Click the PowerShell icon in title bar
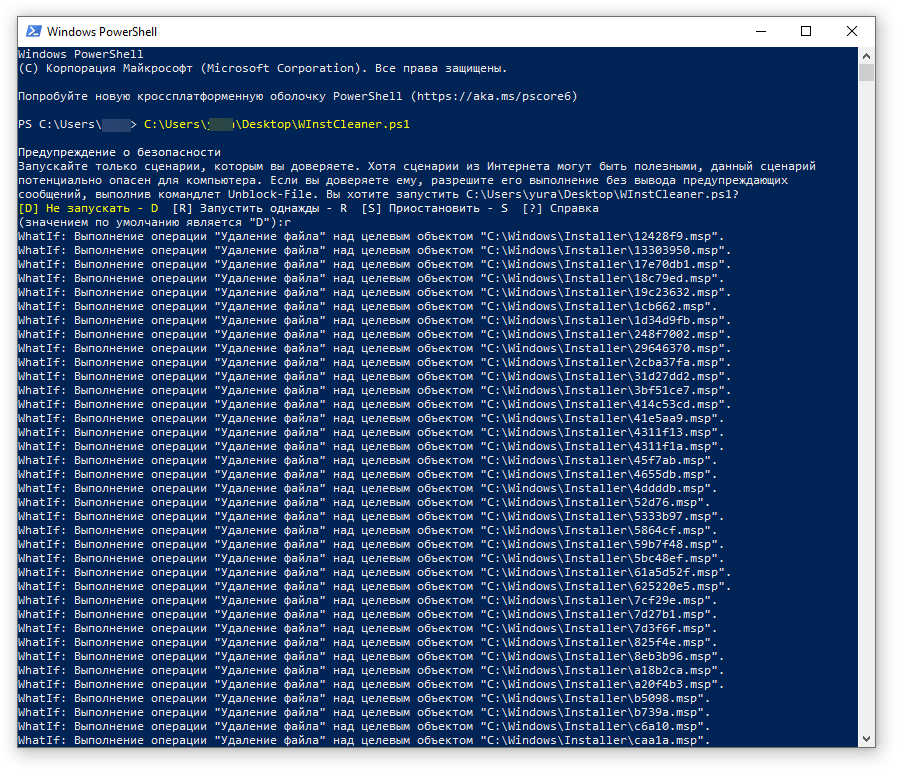897x770 pixels. [32, 31]
